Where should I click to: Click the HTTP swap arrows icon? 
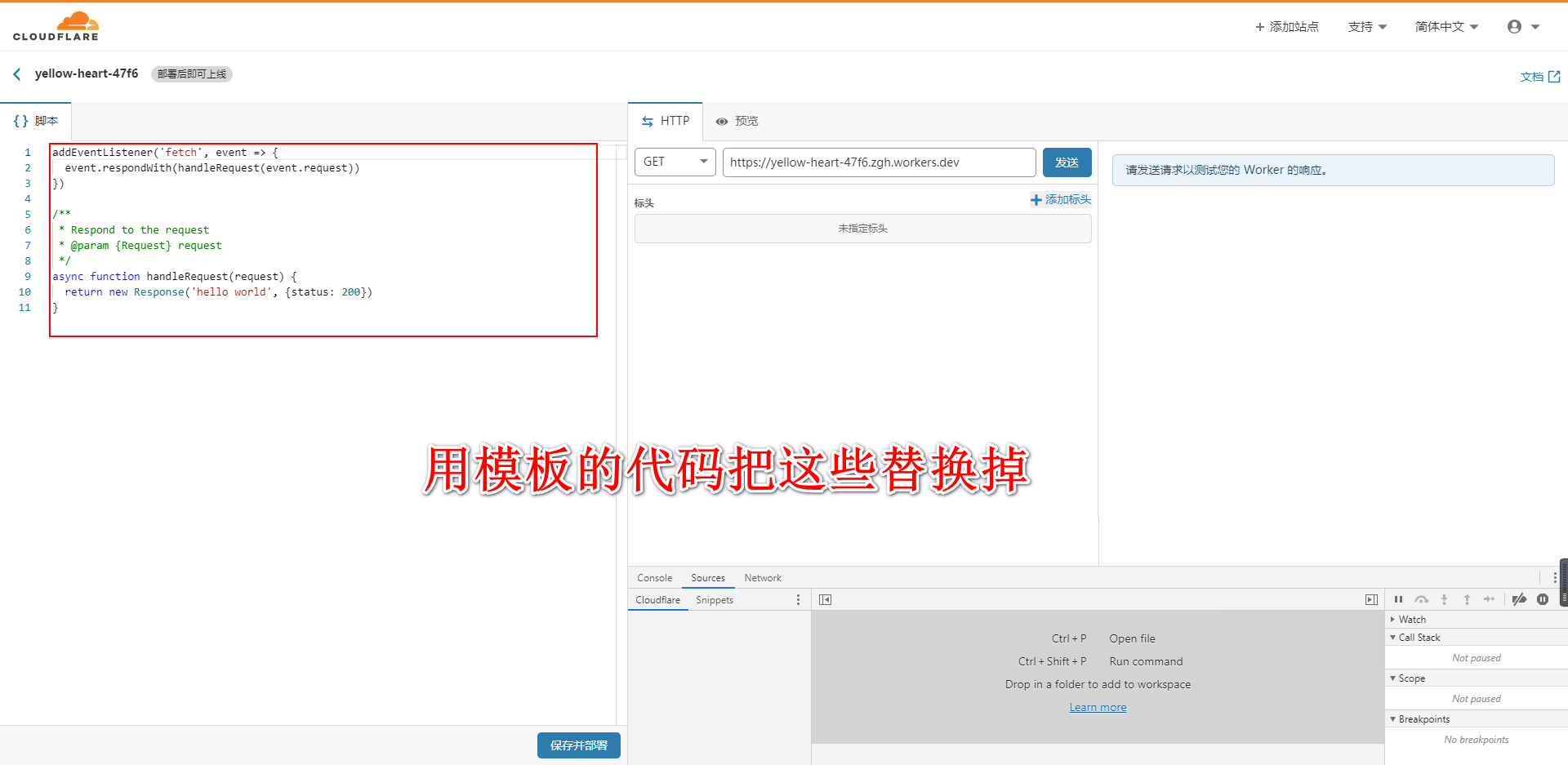point(648,121)
